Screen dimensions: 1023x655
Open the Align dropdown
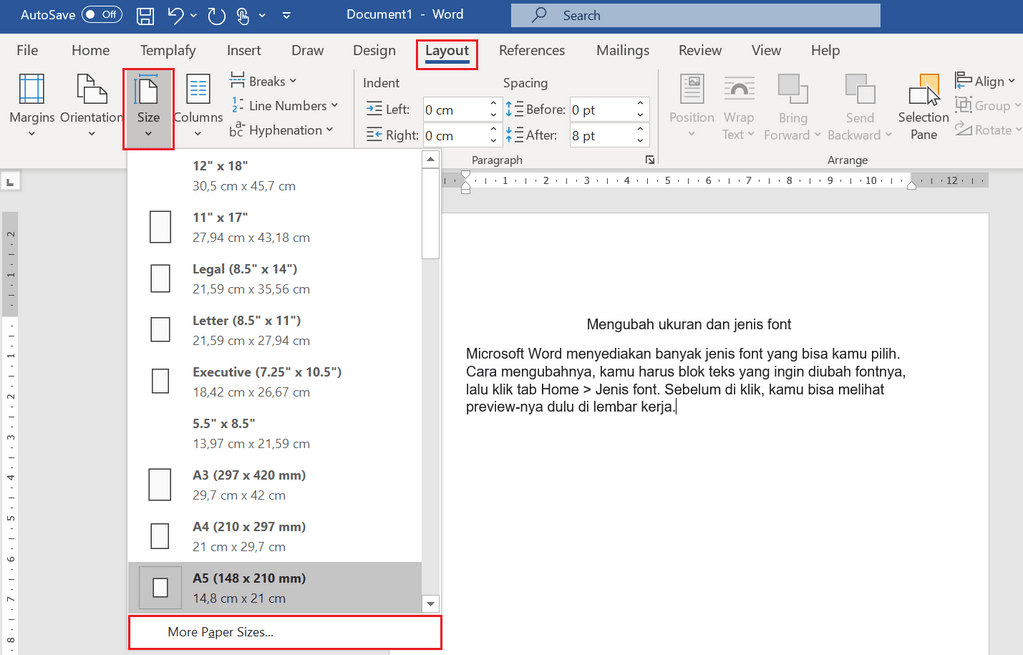[986, 81]
